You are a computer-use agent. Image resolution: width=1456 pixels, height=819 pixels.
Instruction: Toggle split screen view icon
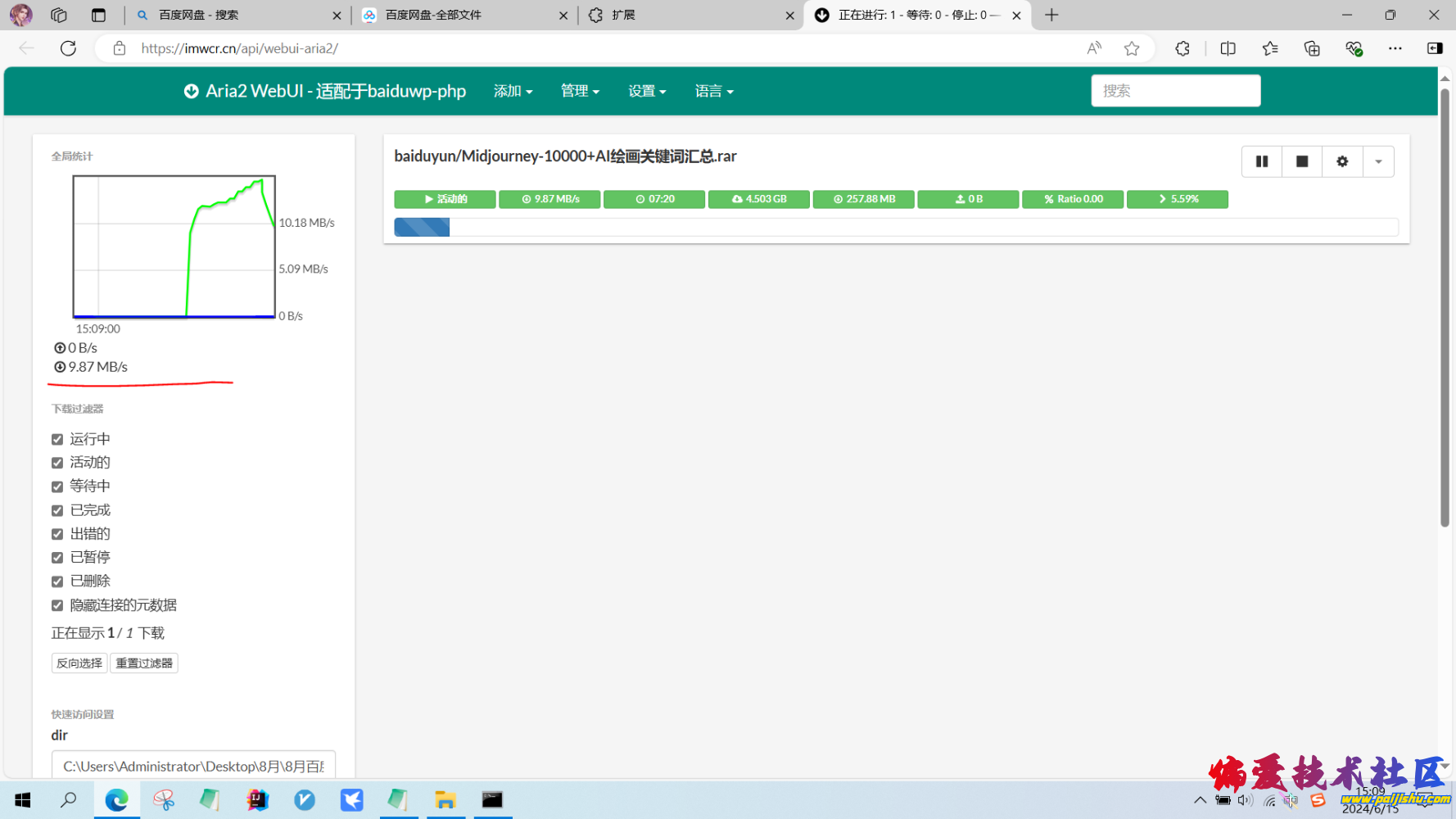coord(1228,48)
